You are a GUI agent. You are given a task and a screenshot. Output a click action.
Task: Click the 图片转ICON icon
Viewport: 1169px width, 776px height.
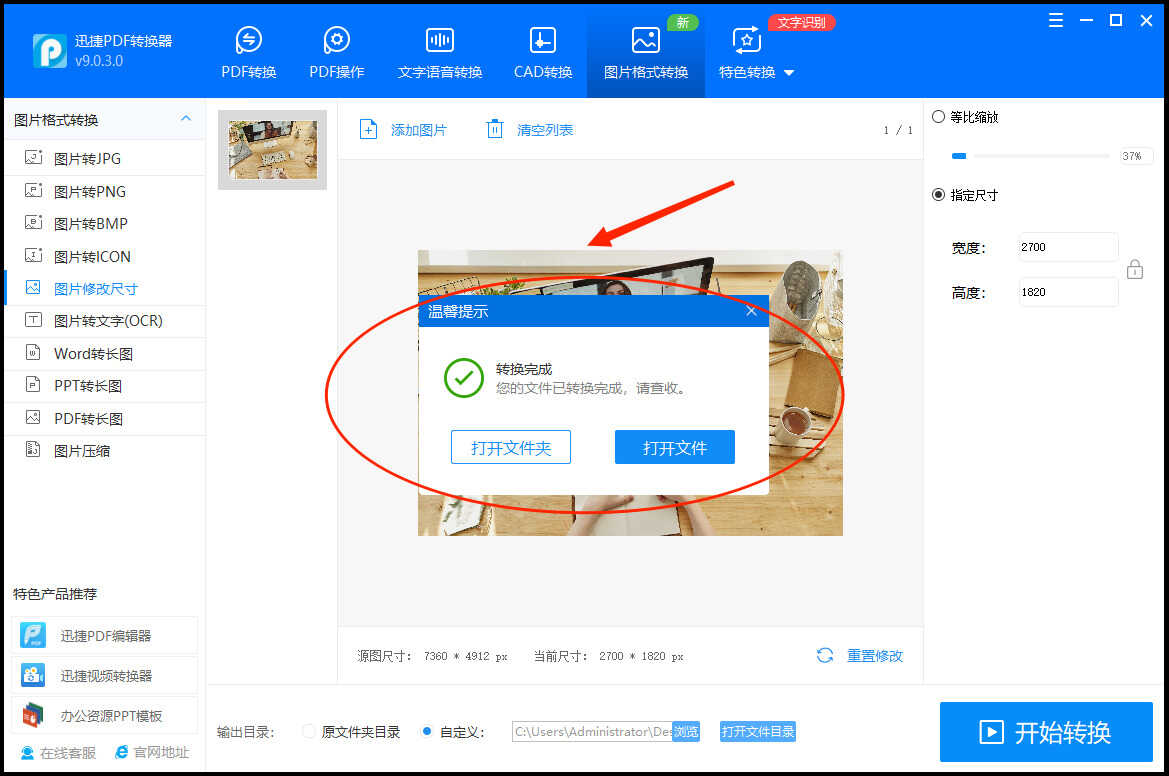click(34, 255)
